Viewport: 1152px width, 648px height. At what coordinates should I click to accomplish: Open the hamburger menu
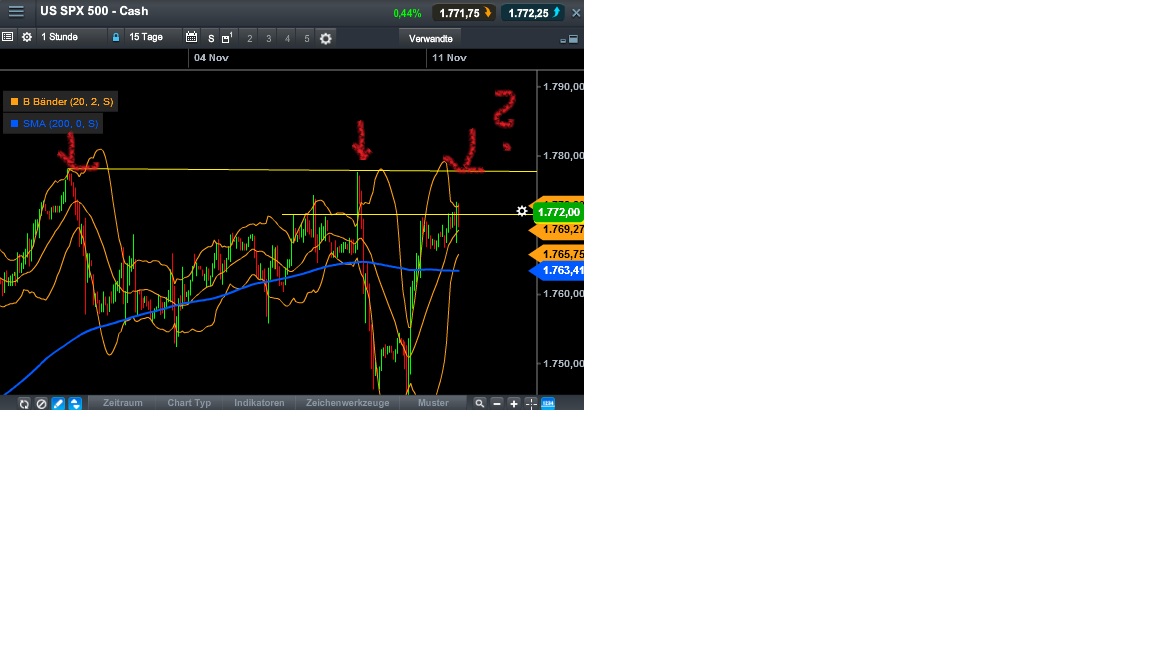pos(15,12)
